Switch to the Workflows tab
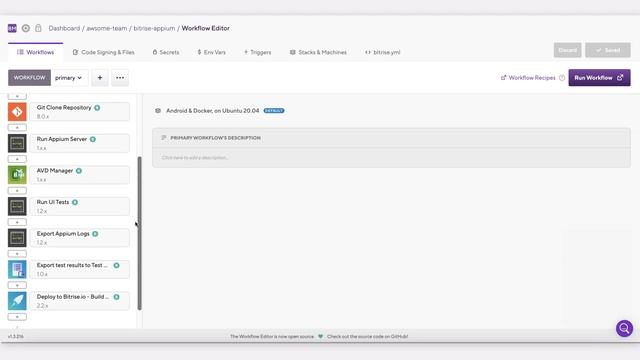 pyautogui.click(x=36, y=52)
